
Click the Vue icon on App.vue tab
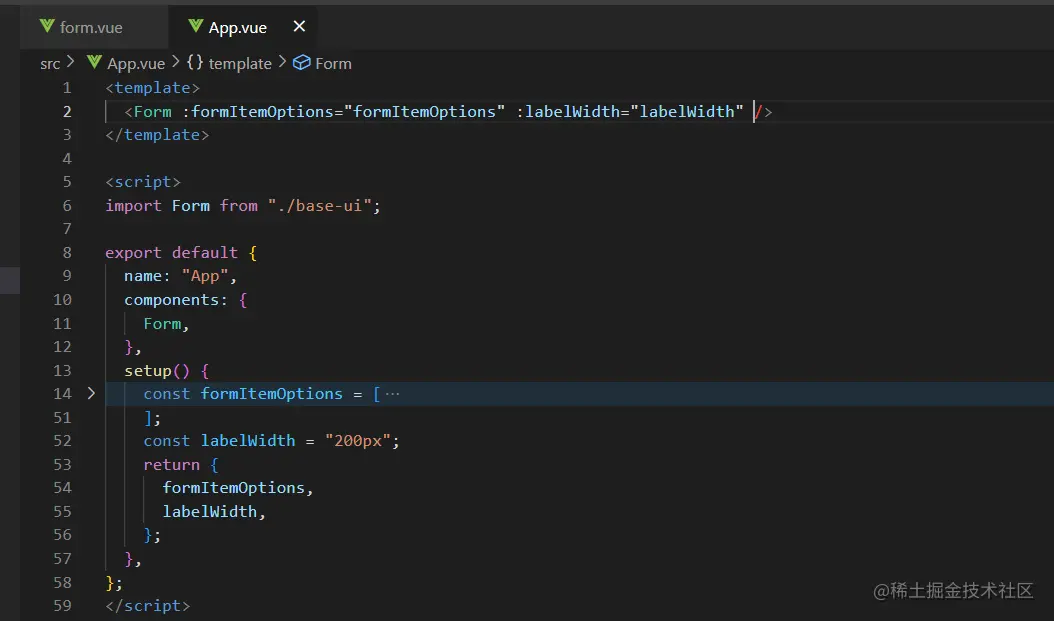point(196,26)
